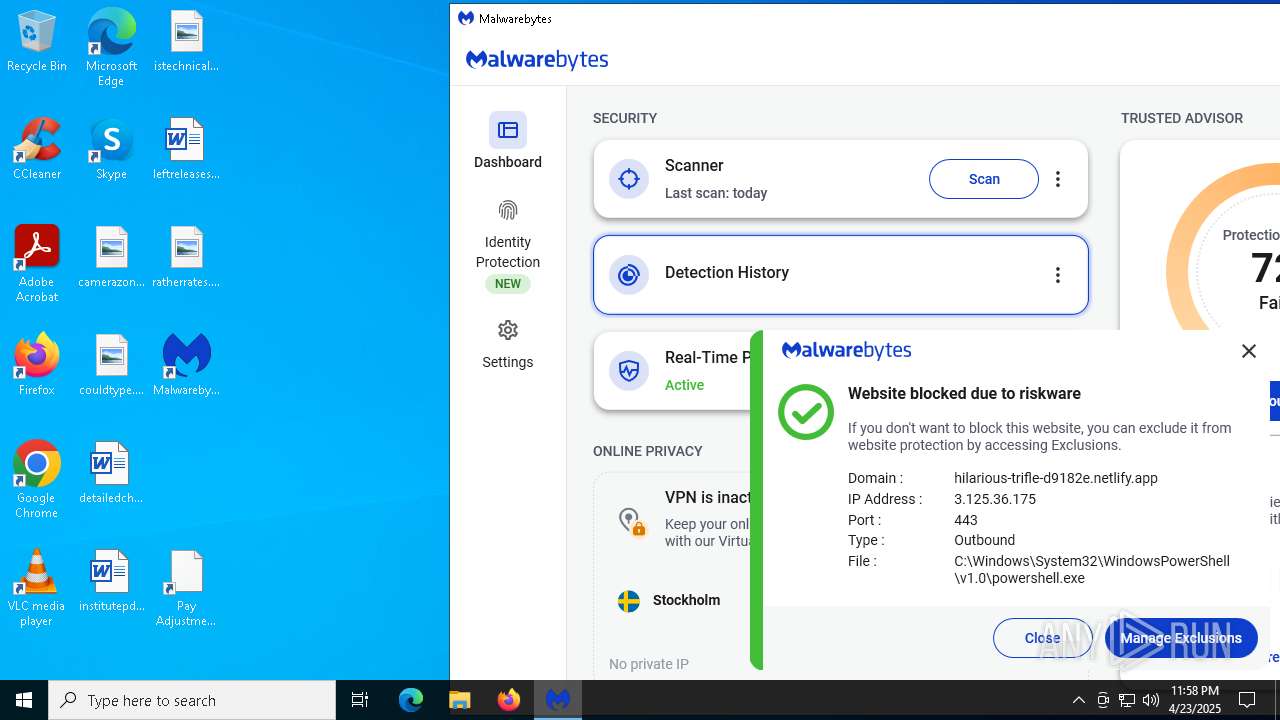Click the blocked domain hilarious-trifle-d9182e.netlify.app
This screenshot has height=720, width=1280.
[x=1056, y=478]
